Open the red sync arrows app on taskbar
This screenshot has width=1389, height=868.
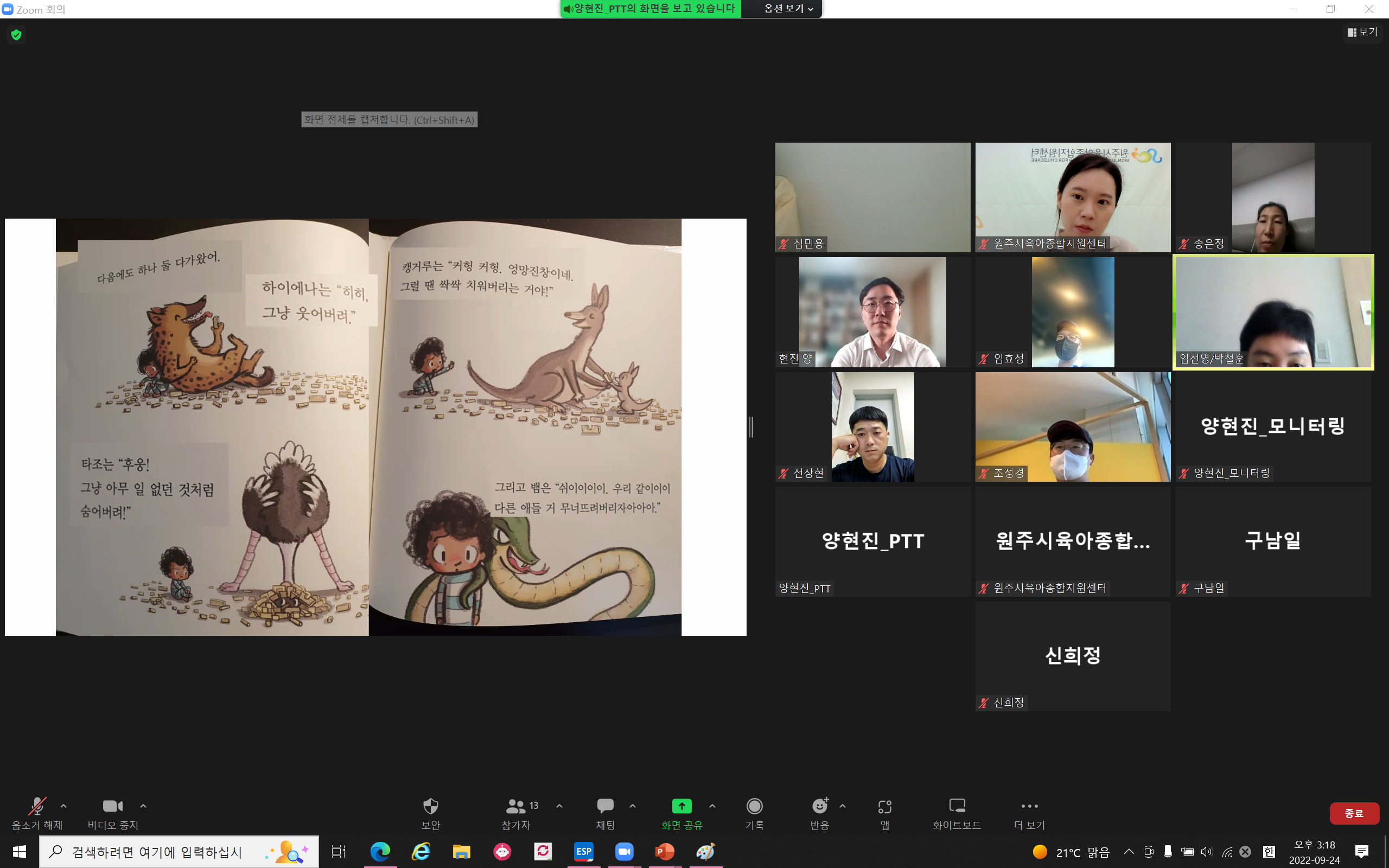tap(543, 852)
